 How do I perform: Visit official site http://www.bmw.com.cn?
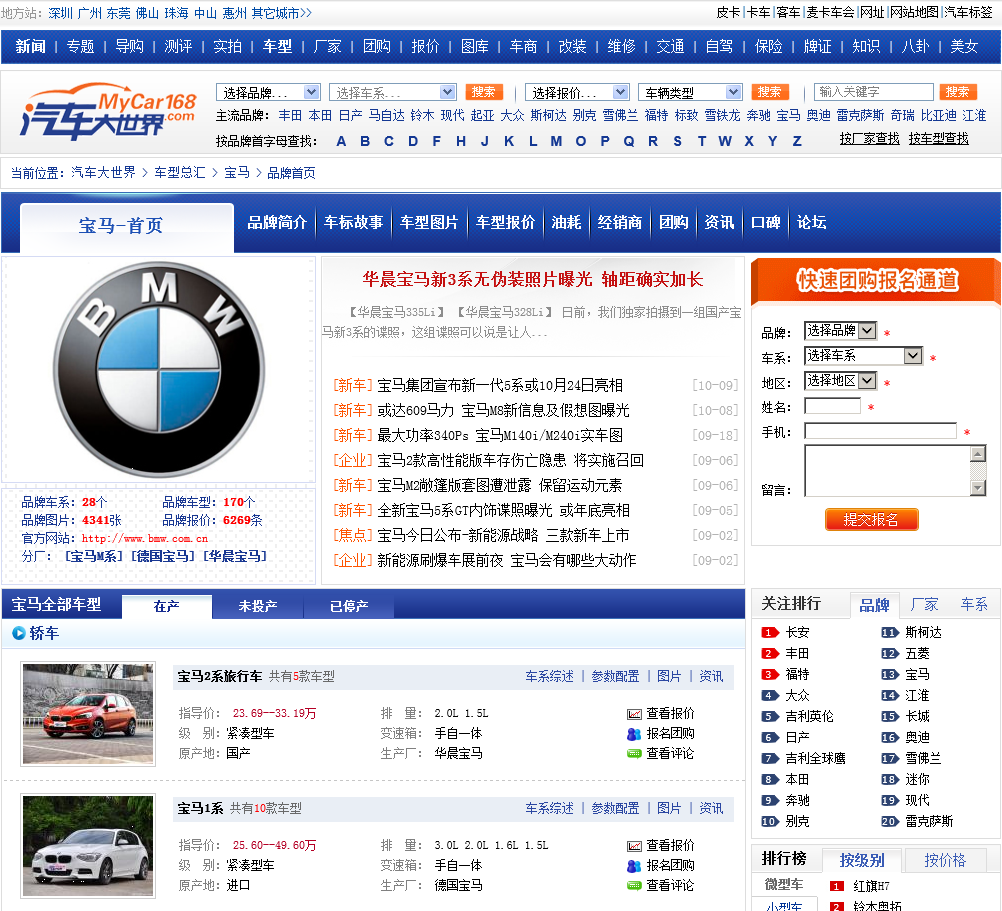coord(144,539)
